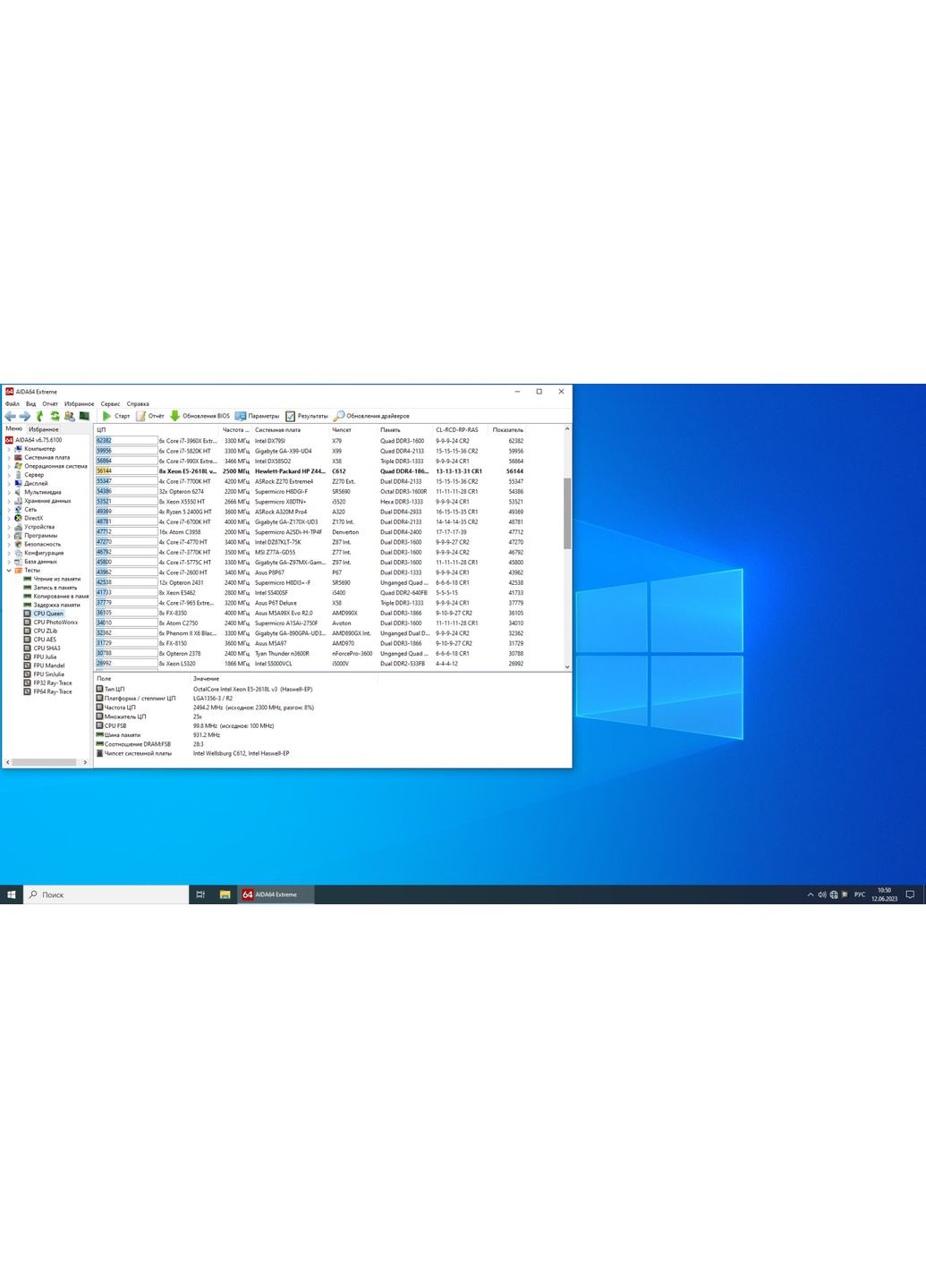
Task: Click the green BIOS updates download arrow
Action: pyautogui.click(x=175, y=416)
